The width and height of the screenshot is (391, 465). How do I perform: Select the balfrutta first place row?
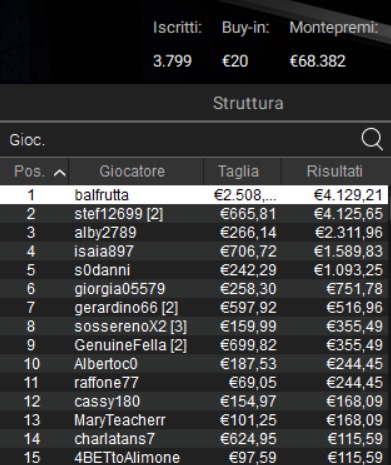pos(194,195)
